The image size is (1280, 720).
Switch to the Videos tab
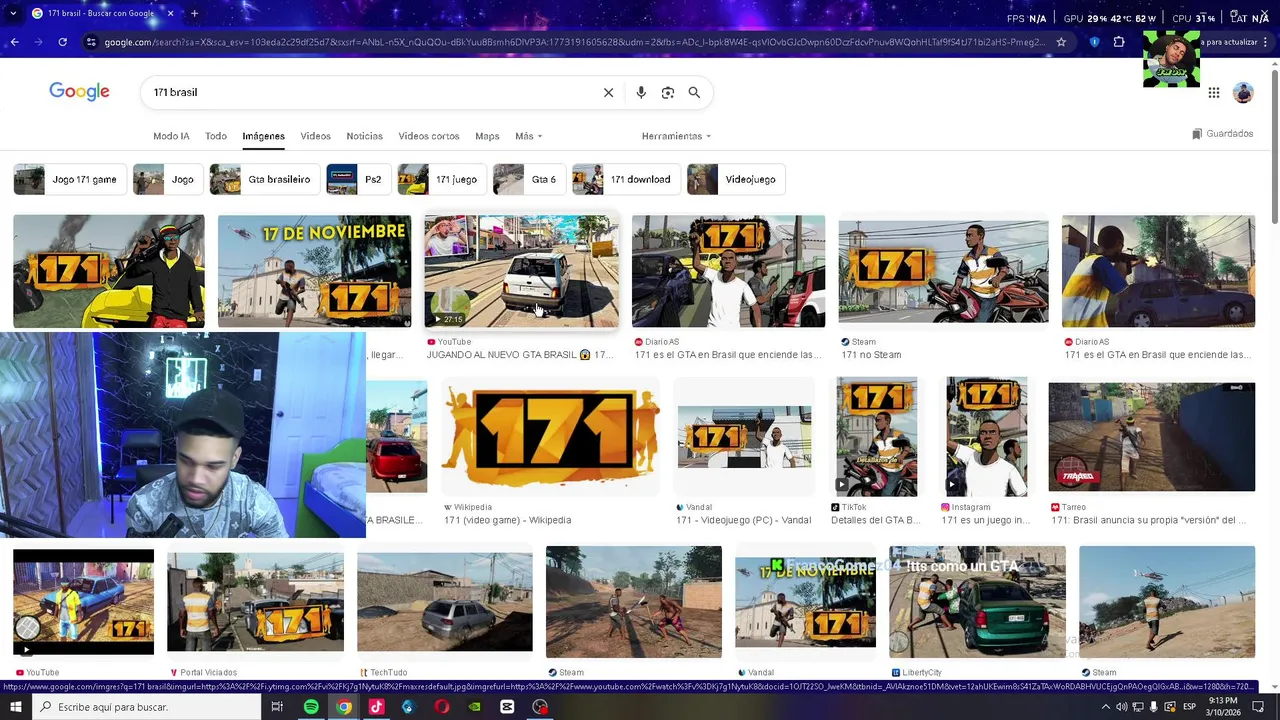315,136
